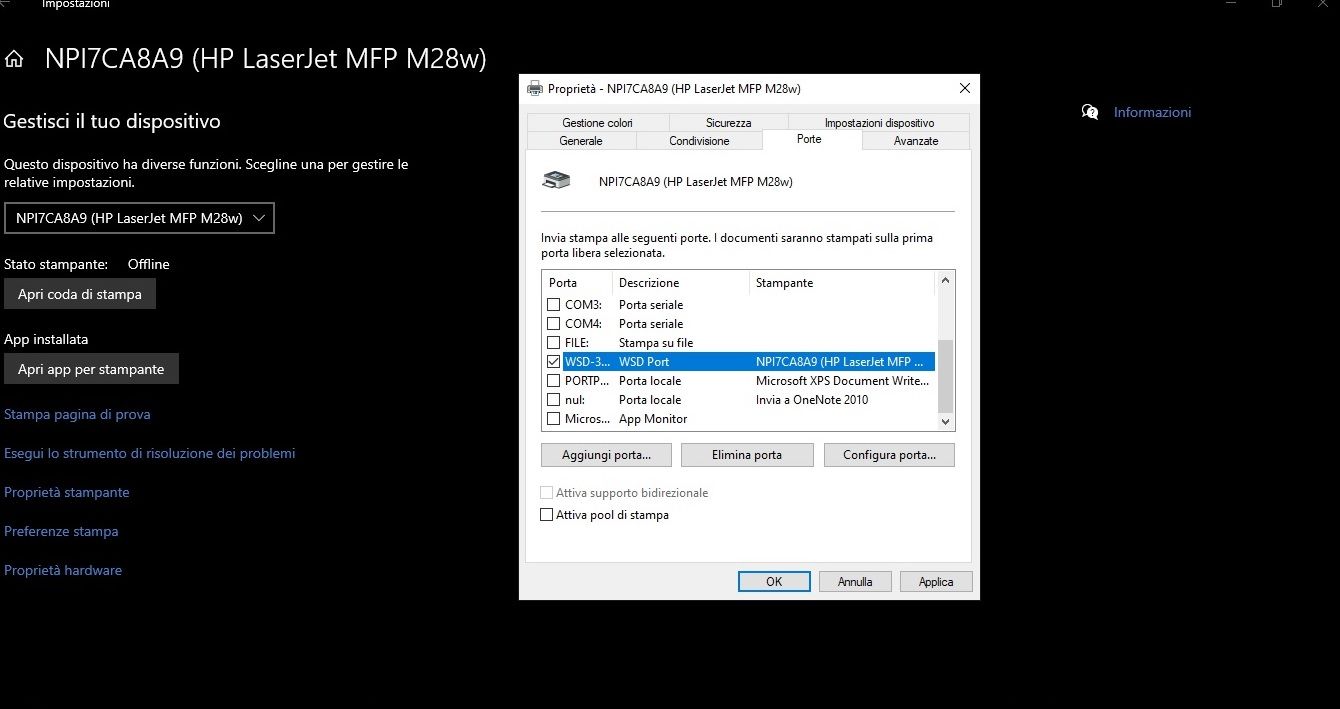Check the nul: port checkbox
Viewport: 1340px width, 709px height.
click(553, 400)
